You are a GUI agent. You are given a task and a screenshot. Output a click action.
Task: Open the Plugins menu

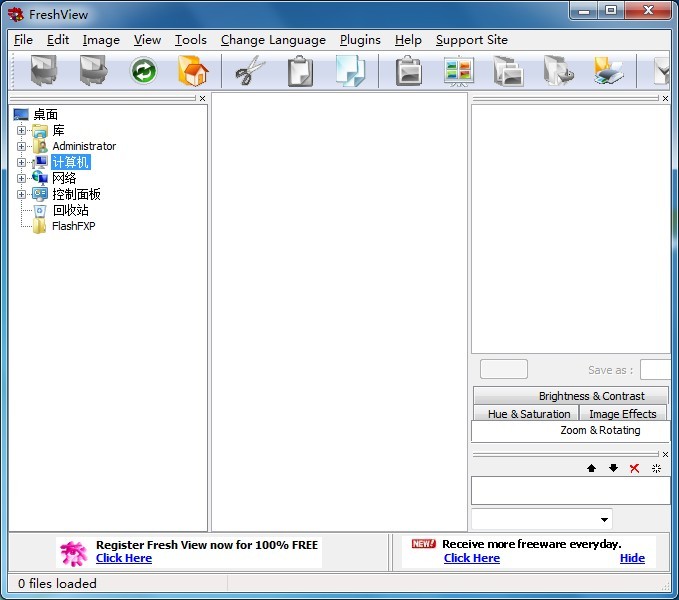(360, 40)
